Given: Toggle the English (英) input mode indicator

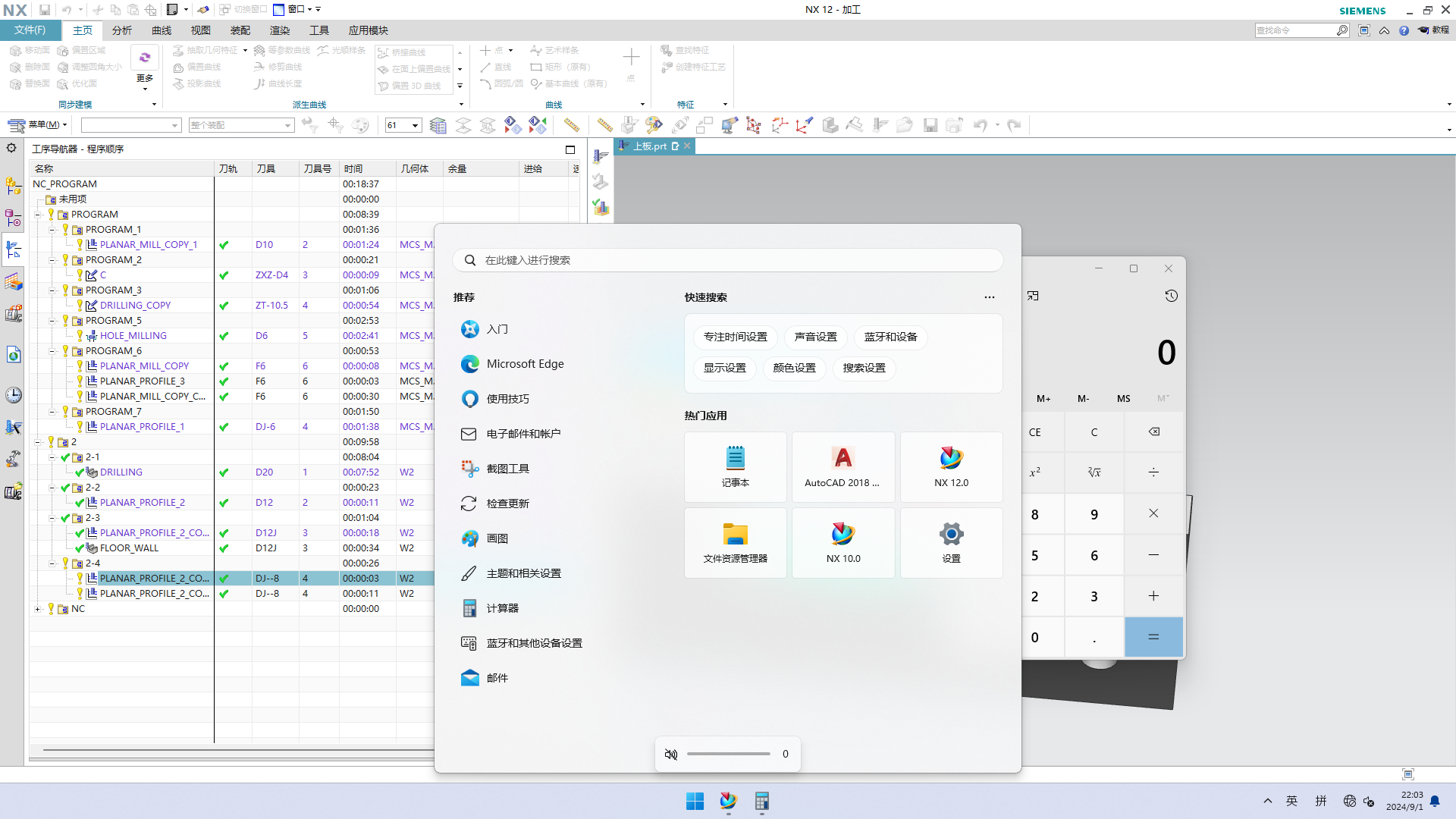Looking at the screenshot, I should click(x=1292, y=801).
